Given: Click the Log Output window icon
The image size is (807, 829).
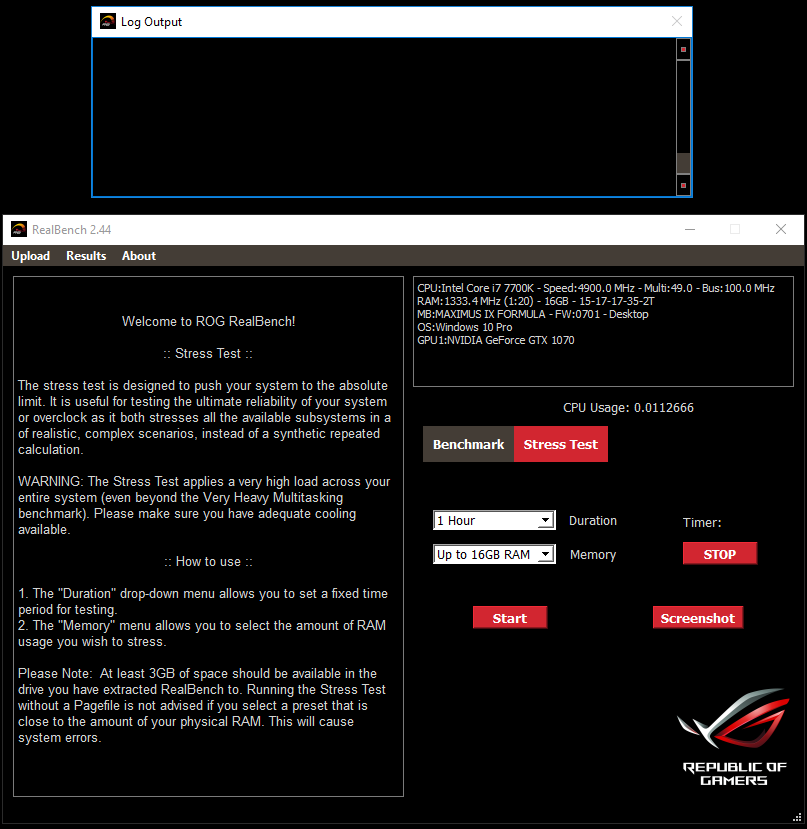Looking at the screenshot, I should 108,22.
